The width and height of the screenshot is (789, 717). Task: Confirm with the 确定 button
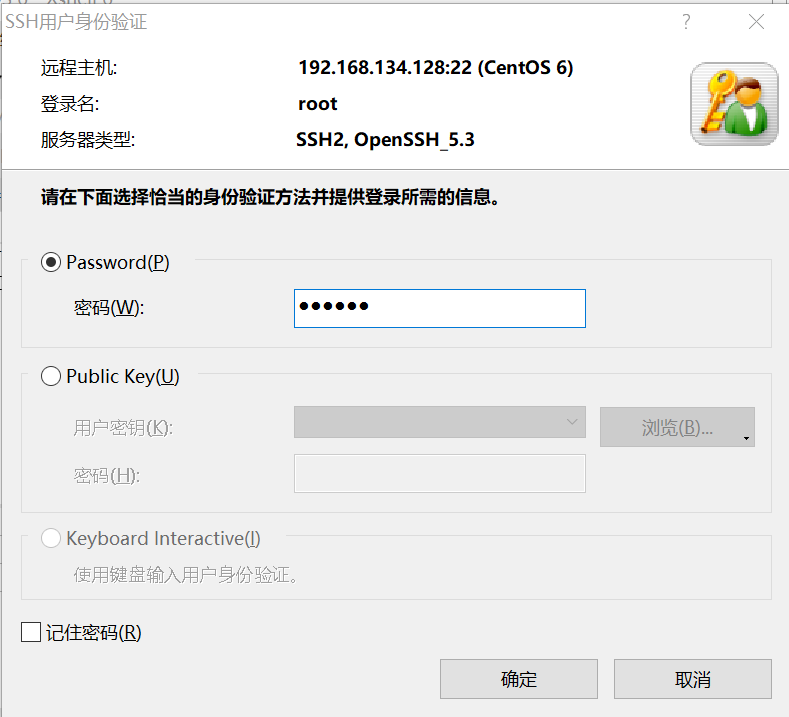tap(519, 679)
